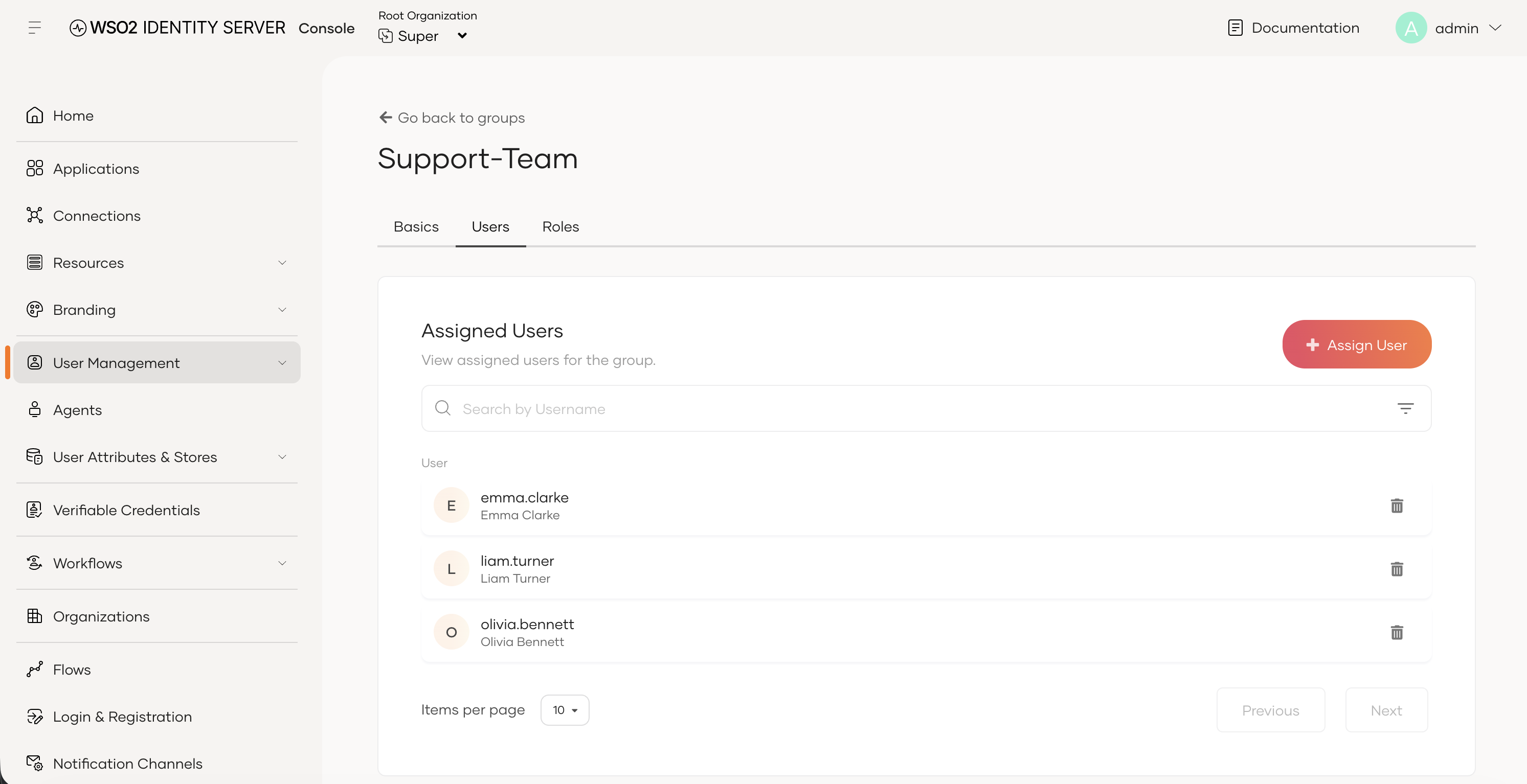Click the admin avatar icon
Viewport: 1527px width, 784px height.
1411,28
